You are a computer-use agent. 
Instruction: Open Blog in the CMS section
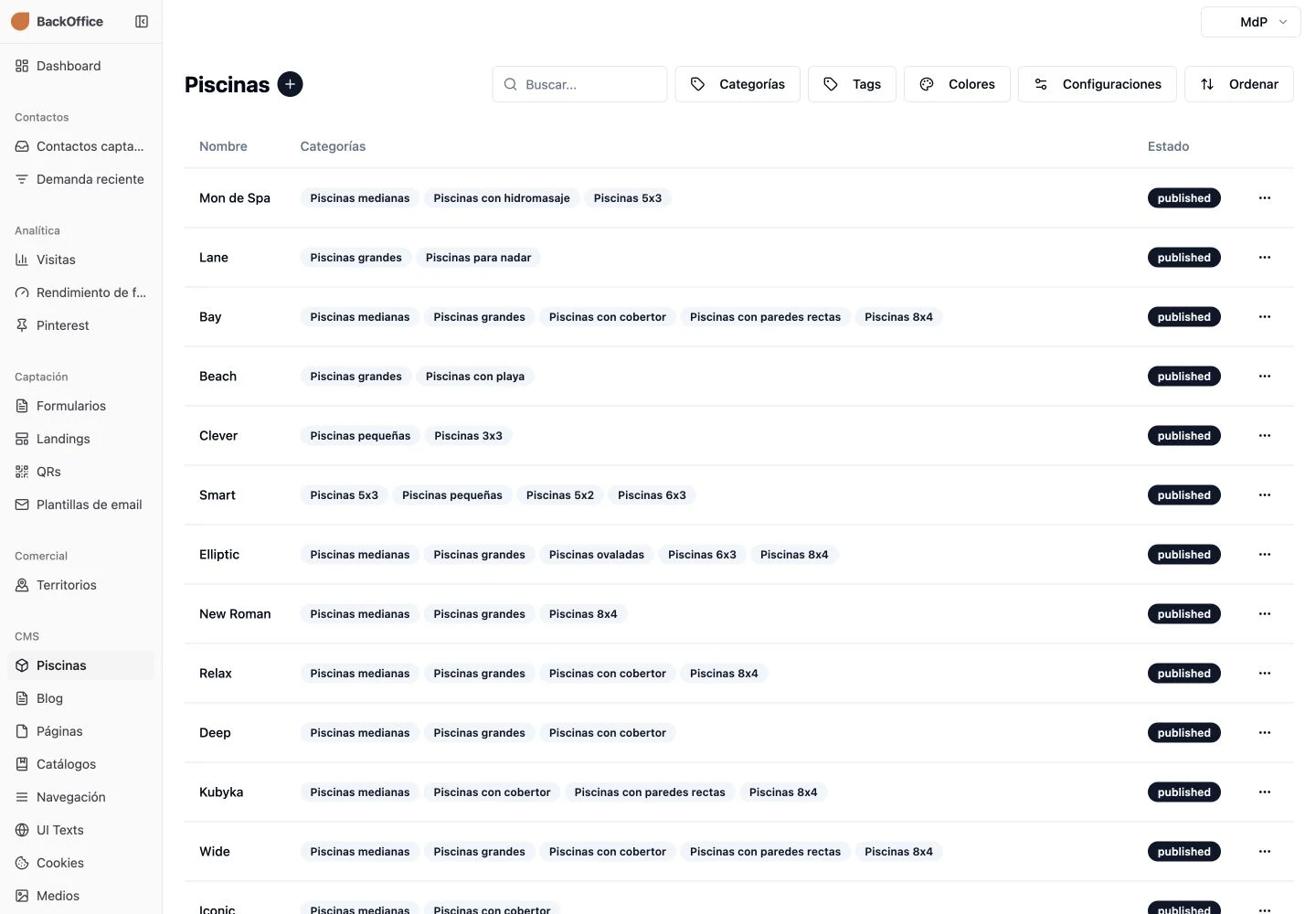click(80, 698)
